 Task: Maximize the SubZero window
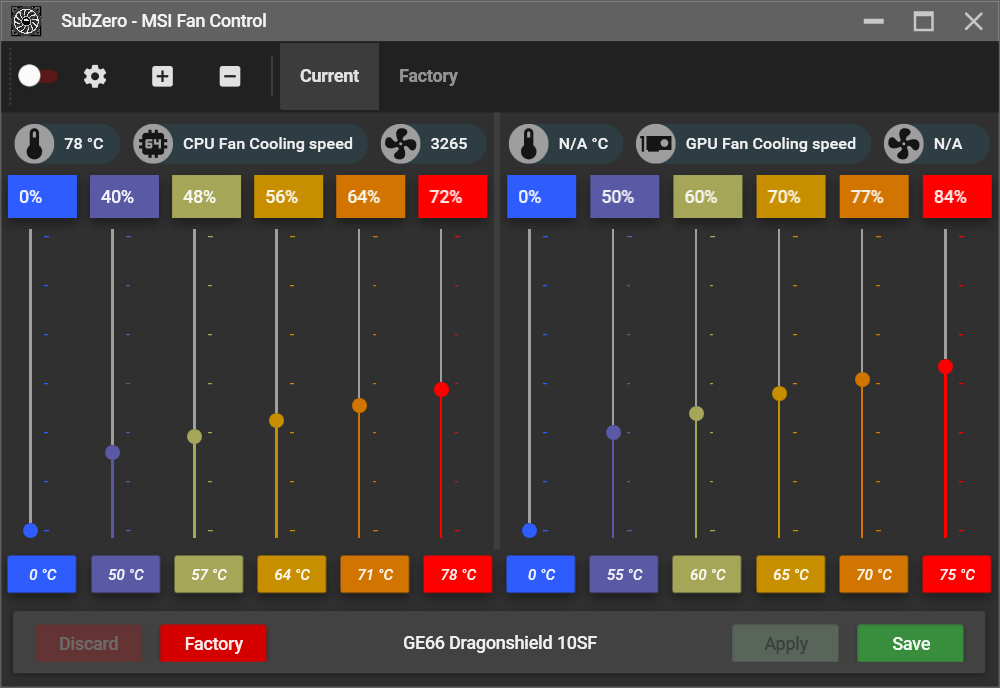pyautogui.click(x=923, y=21)
